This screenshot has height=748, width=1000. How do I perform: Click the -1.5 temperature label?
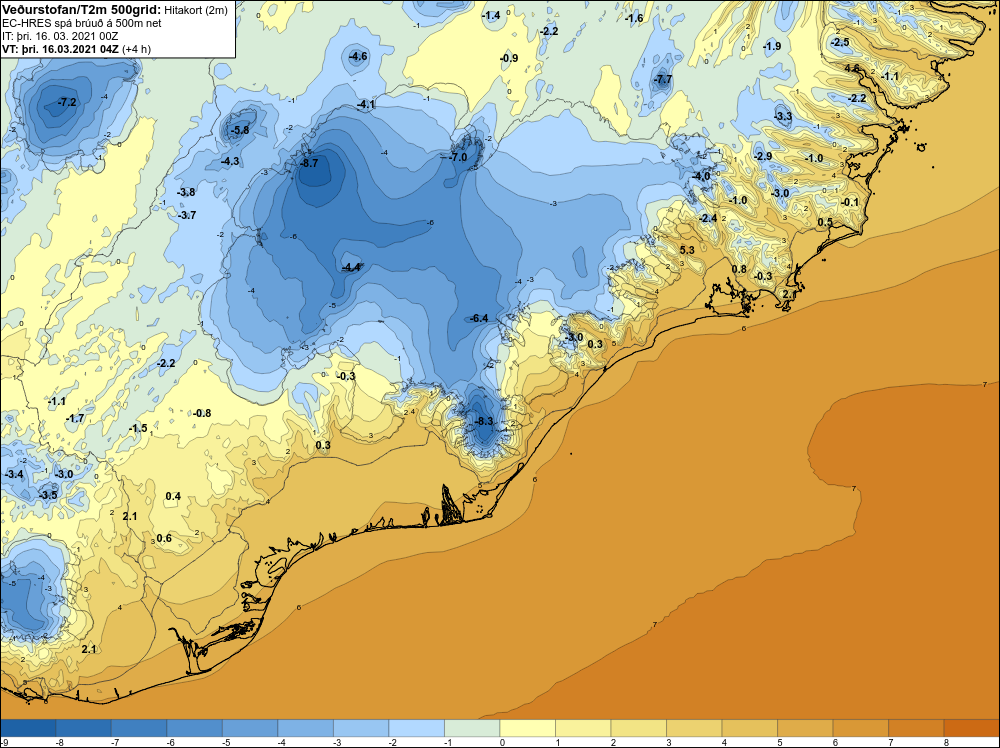(x=138, y=429)
